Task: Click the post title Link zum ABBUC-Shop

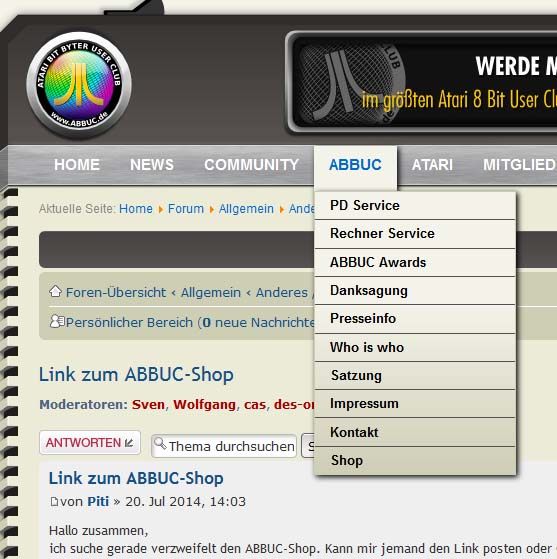Action: [136, 478]
